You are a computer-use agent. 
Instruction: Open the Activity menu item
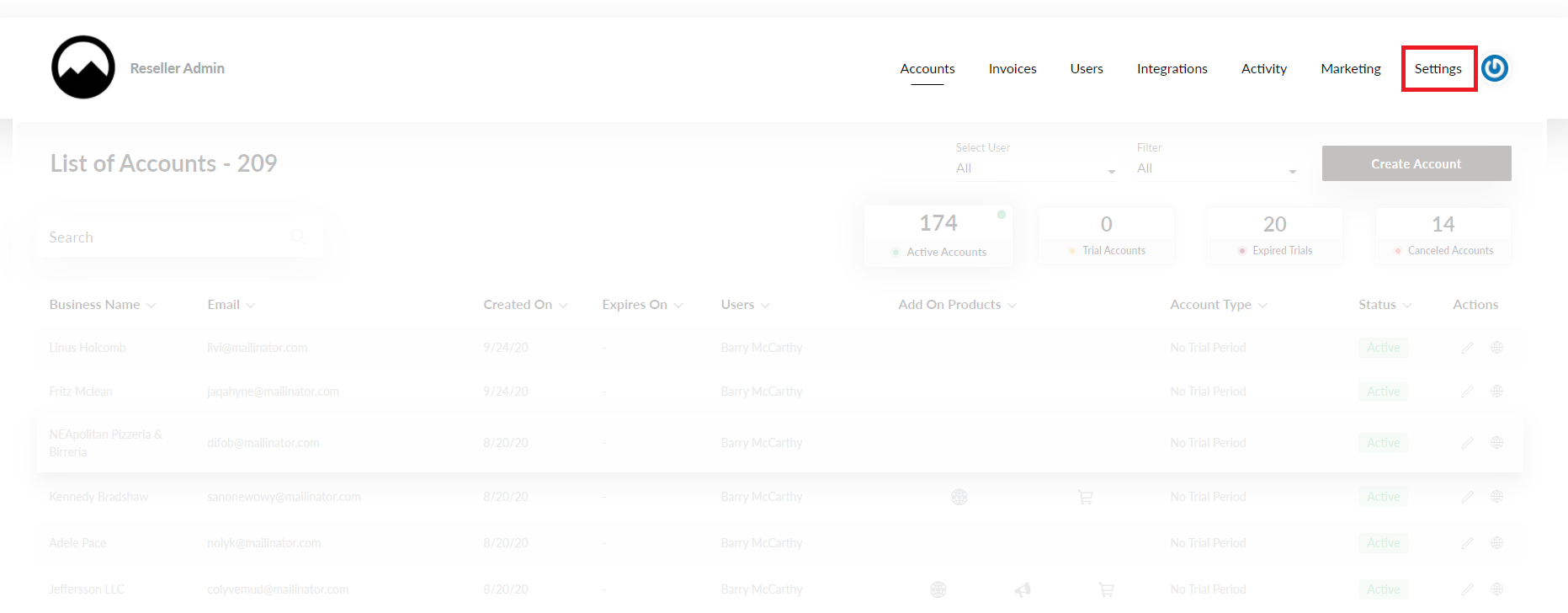coord(1264,69)
